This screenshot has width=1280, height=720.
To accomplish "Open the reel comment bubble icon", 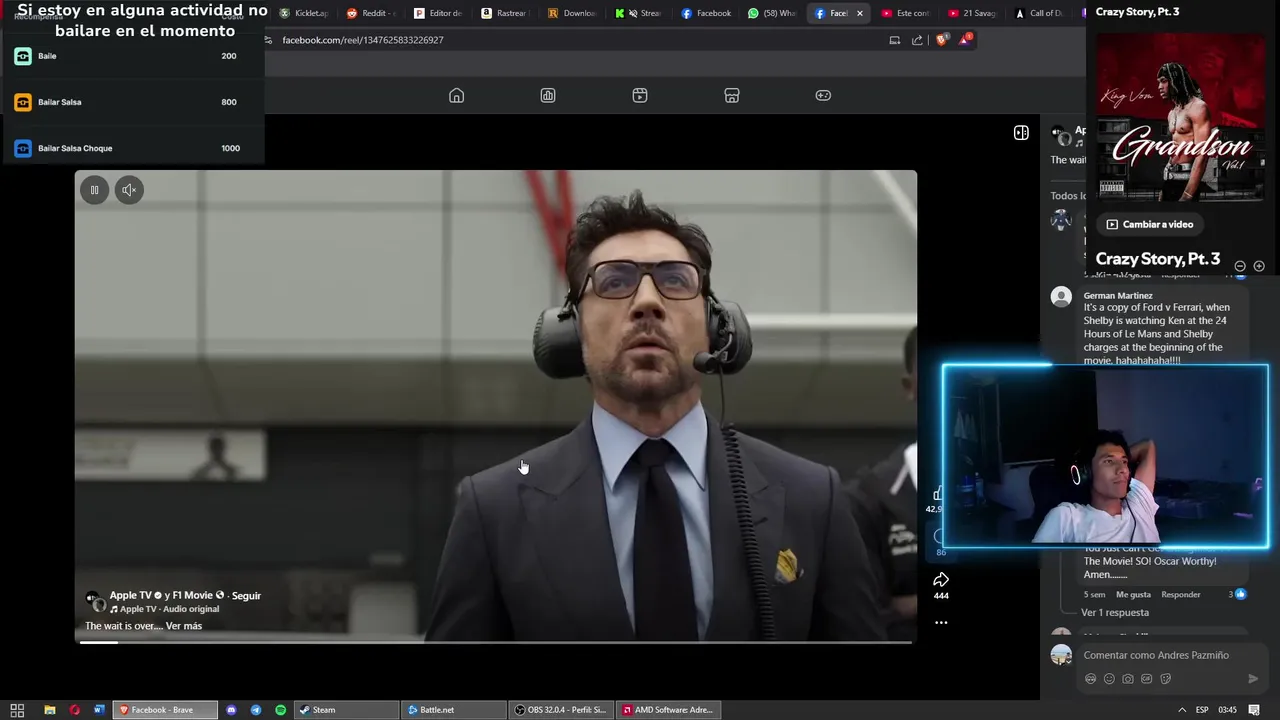I will (x=938, y=537).
